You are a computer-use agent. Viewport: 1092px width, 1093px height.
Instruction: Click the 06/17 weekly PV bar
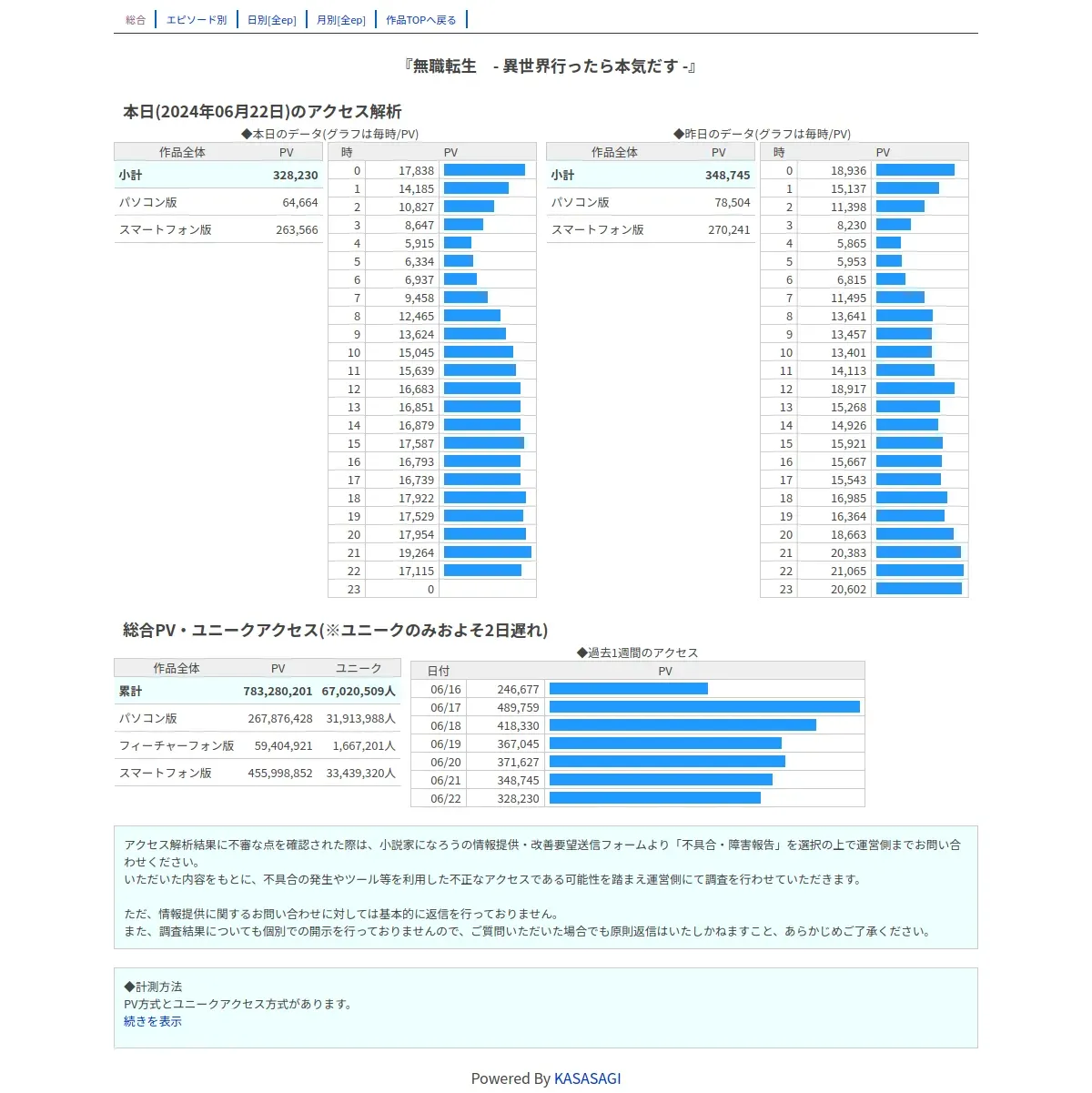(704, 707)
